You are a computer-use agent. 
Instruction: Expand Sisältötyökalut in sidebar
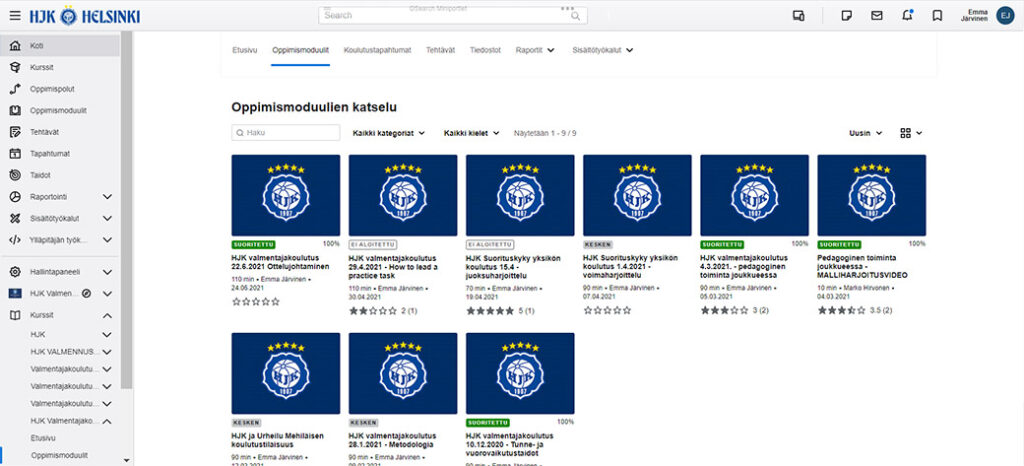pos(107,218)
